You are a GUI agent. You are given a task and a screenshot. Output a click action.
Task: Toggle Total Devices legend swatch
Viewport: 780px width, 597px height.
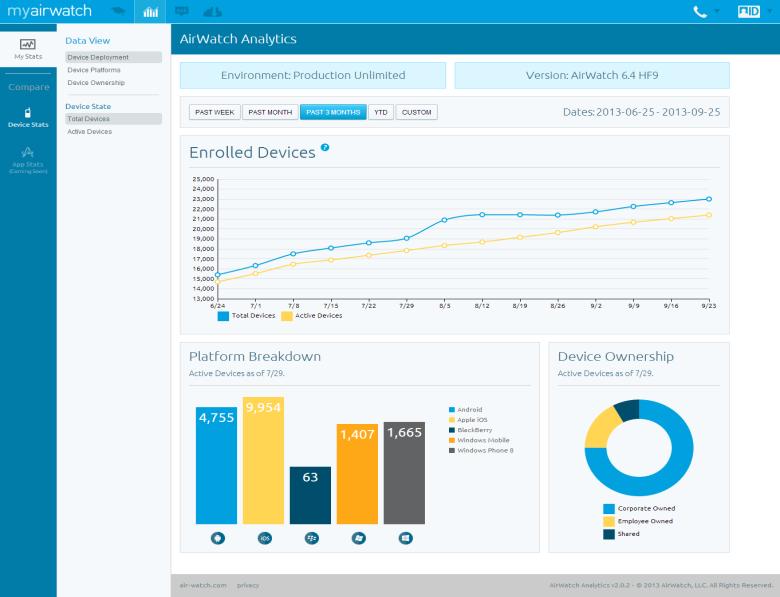(x=223, y=316)
